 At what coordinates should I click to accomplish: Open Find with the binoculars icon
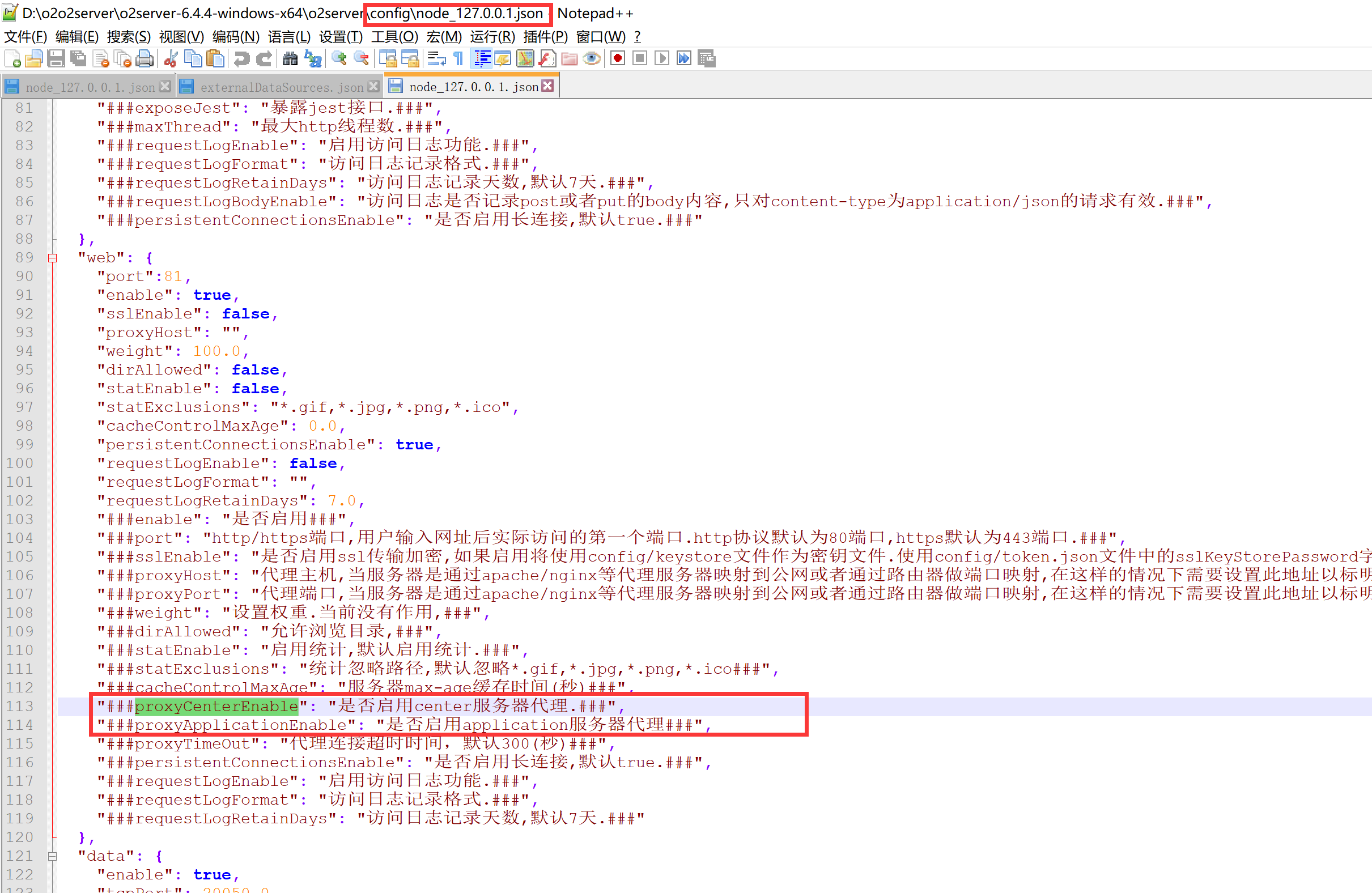(x=290, y=58)
